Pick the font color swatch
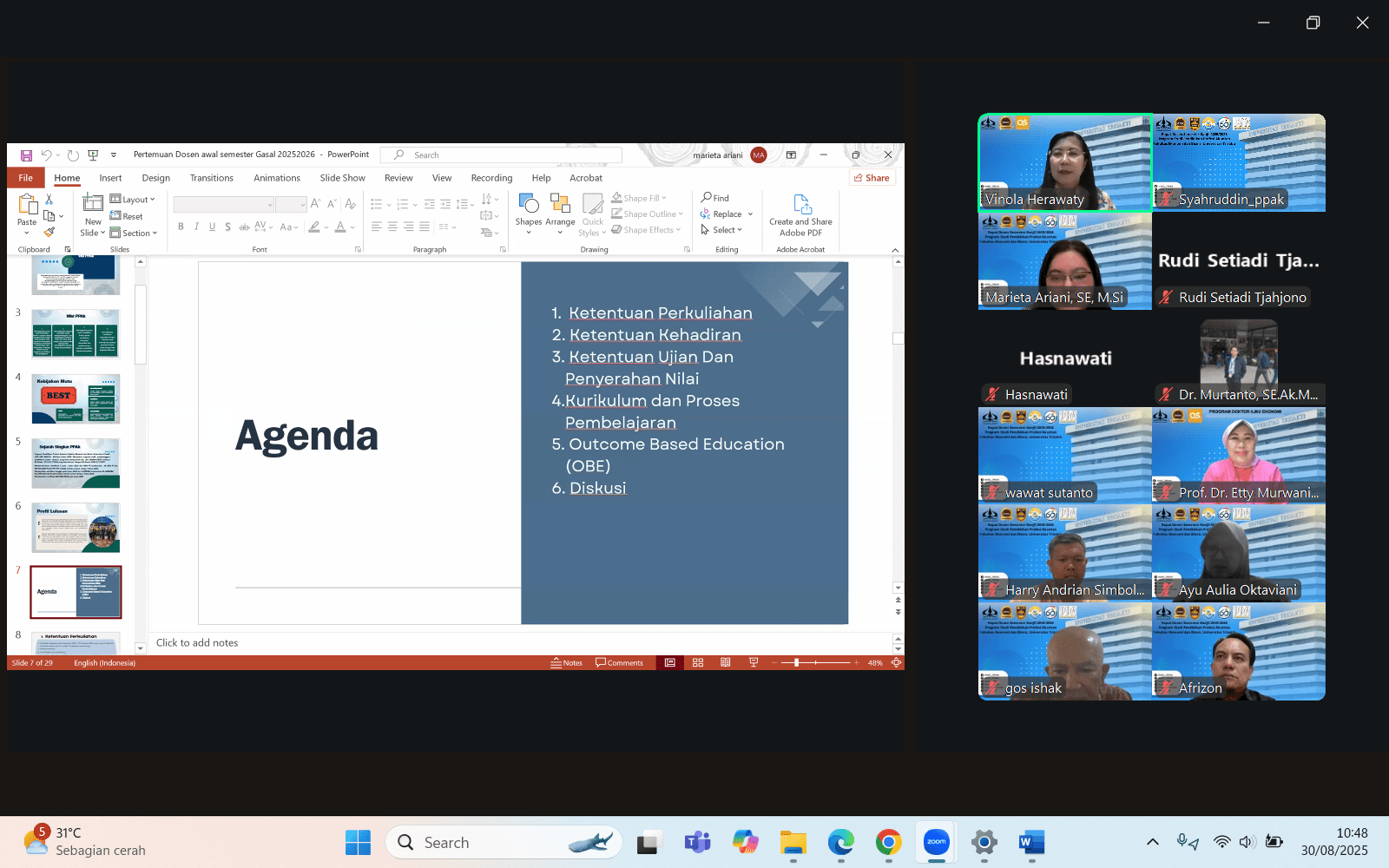This screenshot has height=868, width=1389. (x=340, y=227)
